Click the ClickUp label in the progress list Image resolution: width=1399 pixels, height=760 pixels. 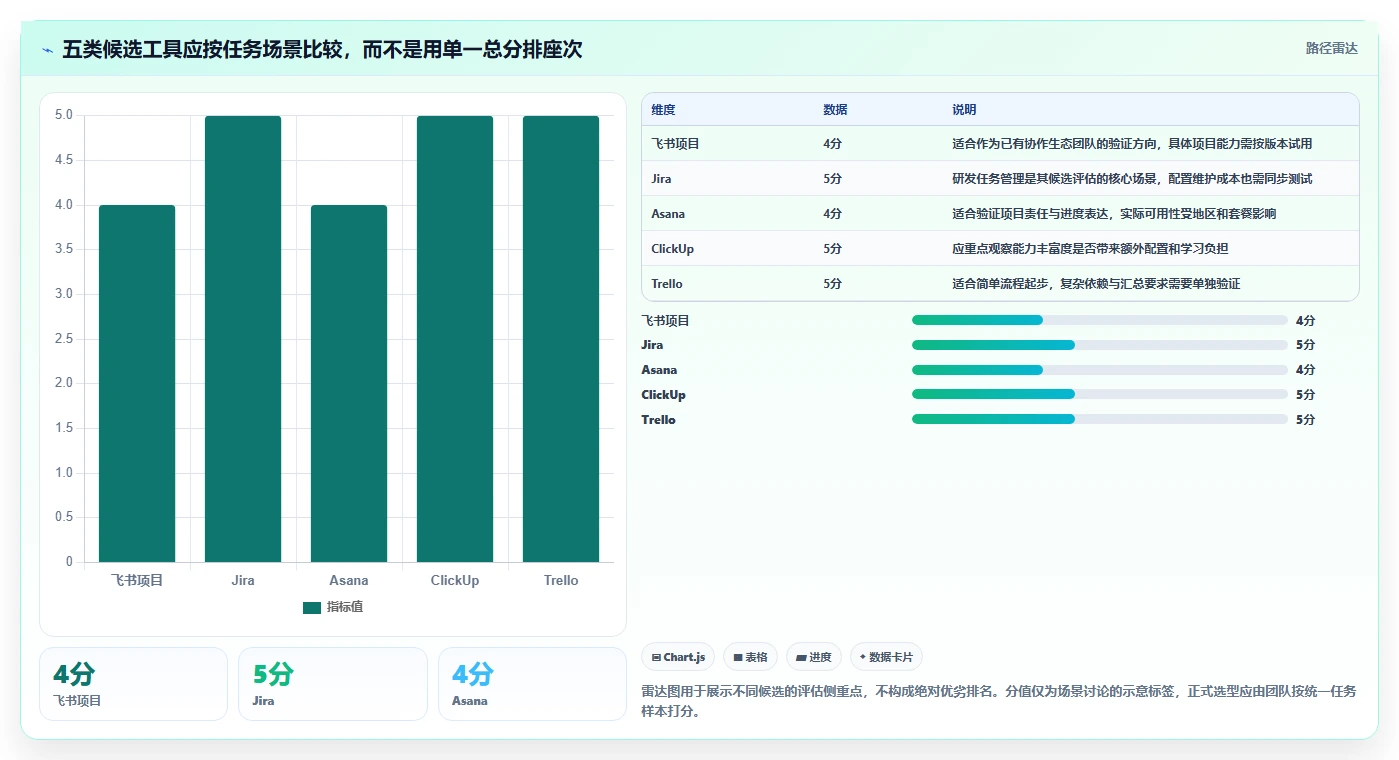coord(663,395)
